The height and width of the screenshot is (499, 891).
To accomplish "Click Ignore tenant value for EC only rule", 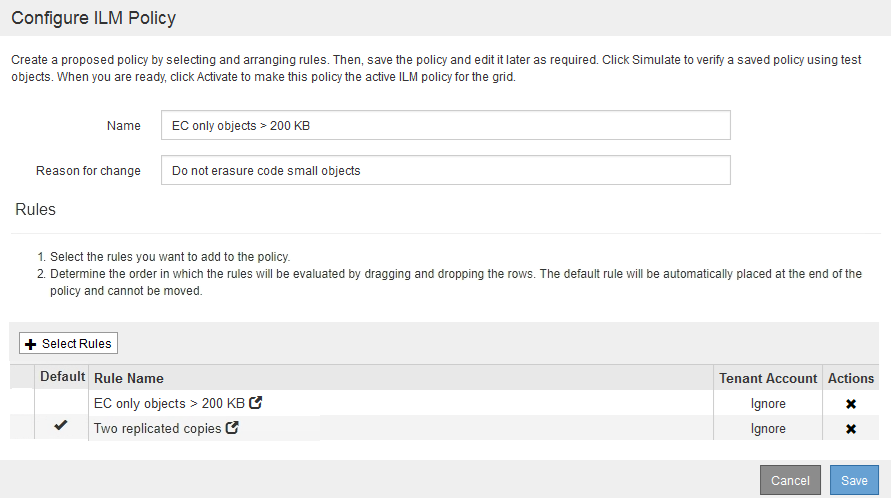I will click(768, 404).
